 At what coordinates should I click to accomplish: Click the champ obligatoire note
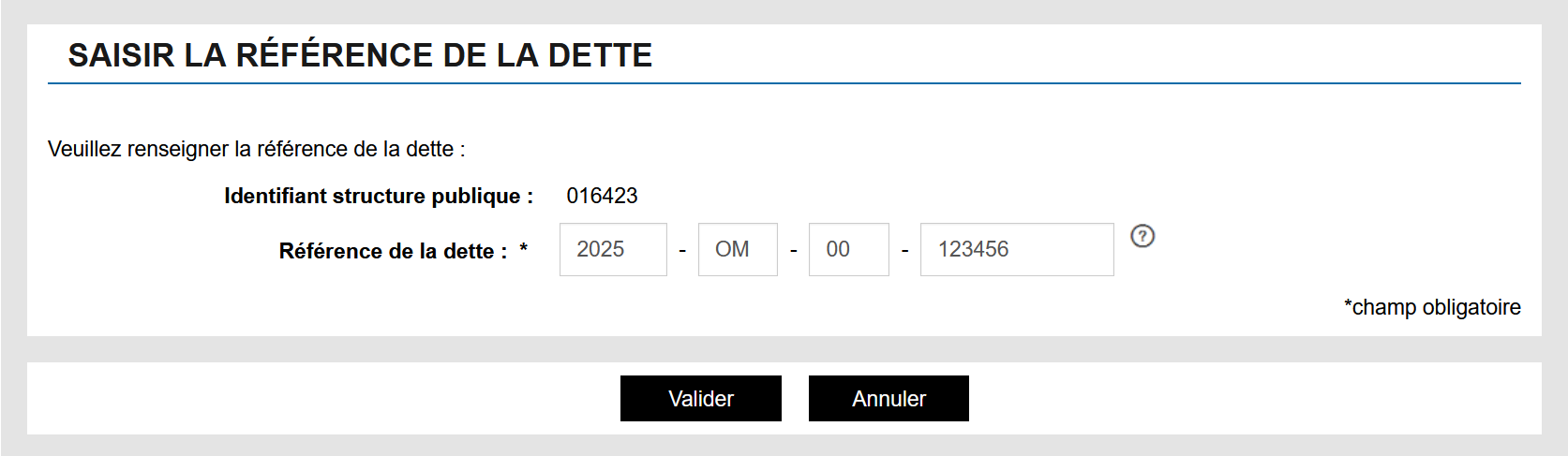1432,307
